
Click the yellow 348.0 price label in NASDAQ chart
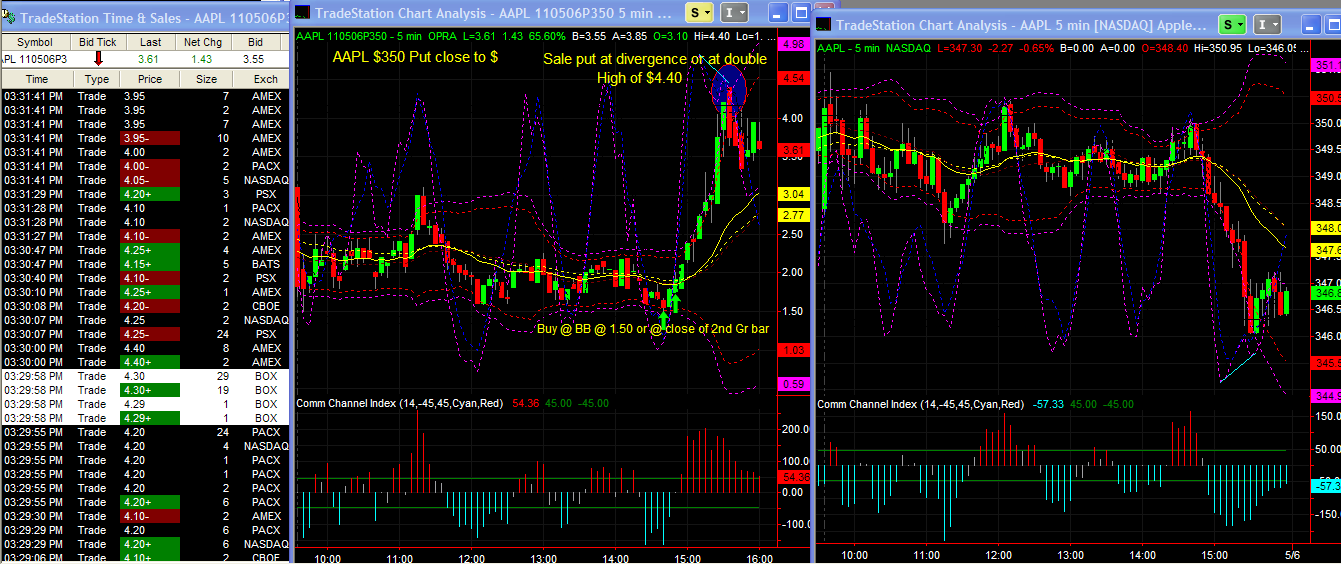[x=1326, y=228]
